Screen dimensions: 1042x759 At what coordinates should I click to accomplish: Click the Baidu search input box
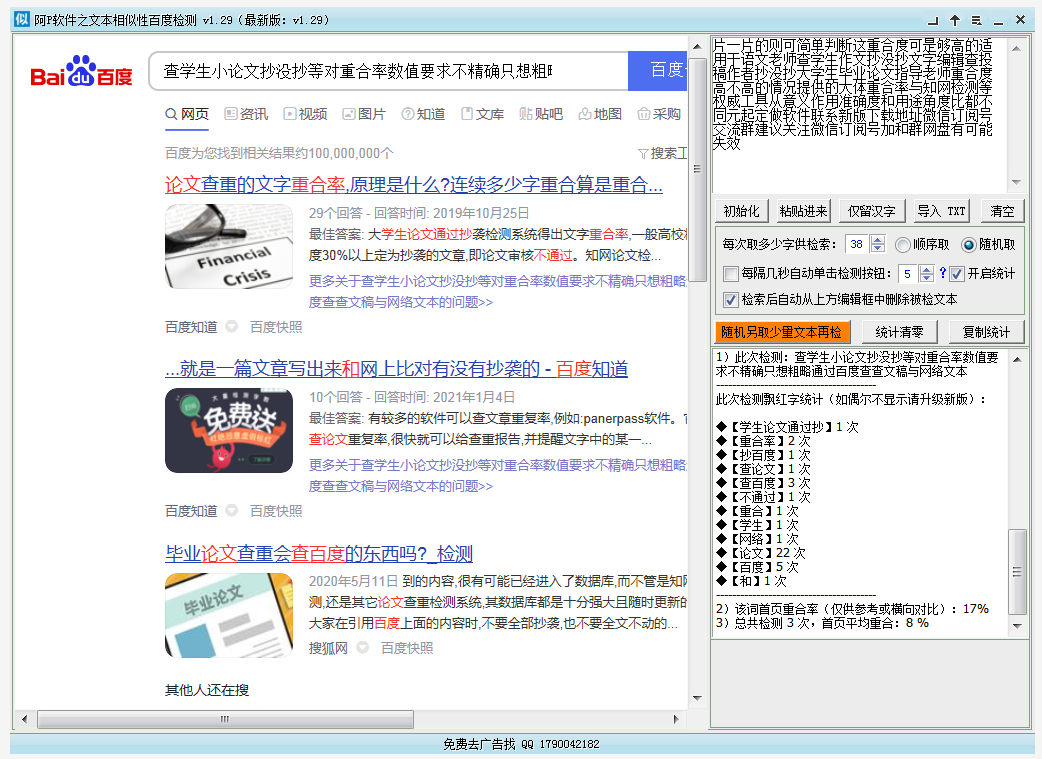(x=389, y=70)
